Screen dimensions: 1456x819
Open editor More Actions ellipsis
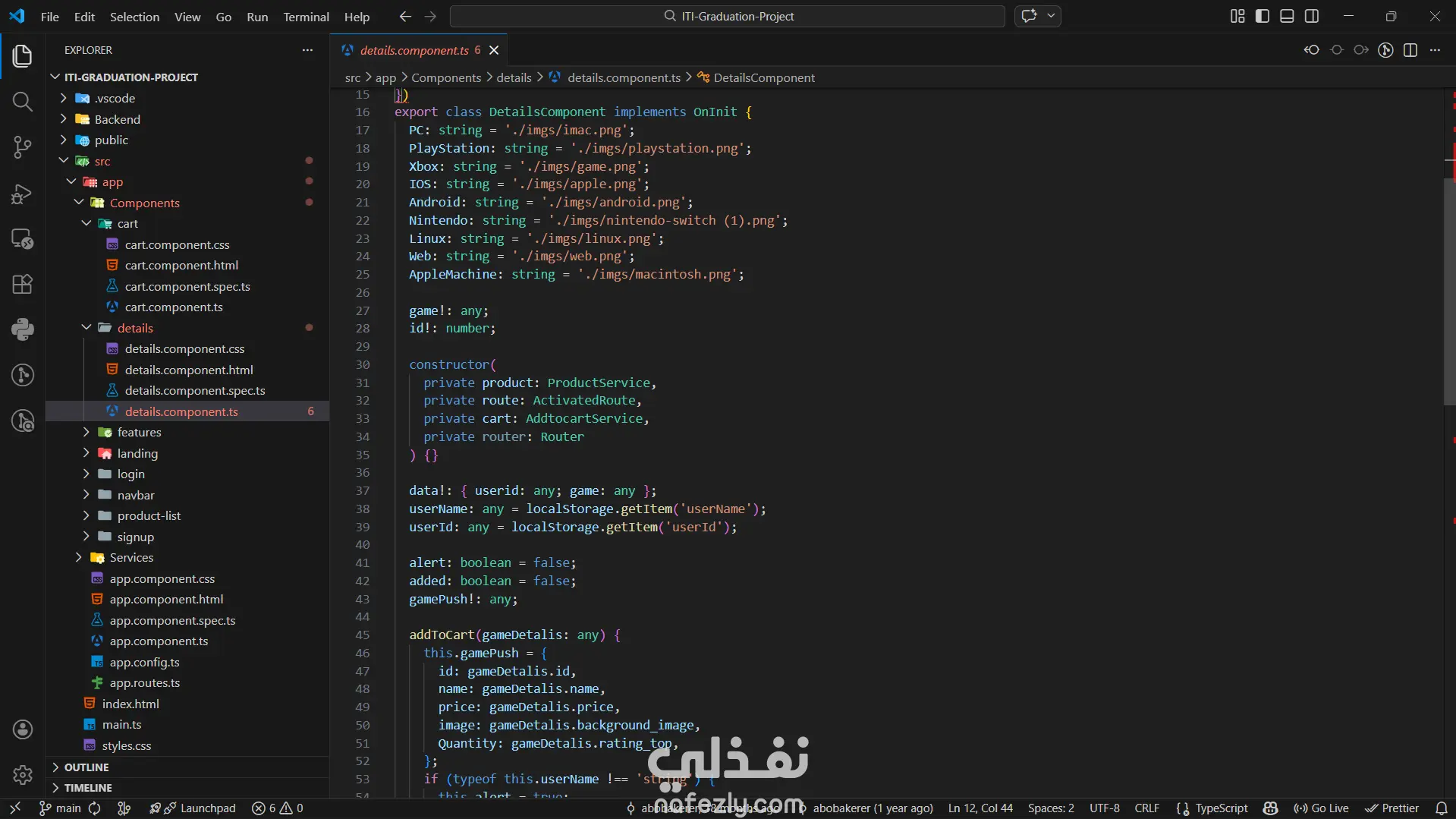[x=1435, y=50]
